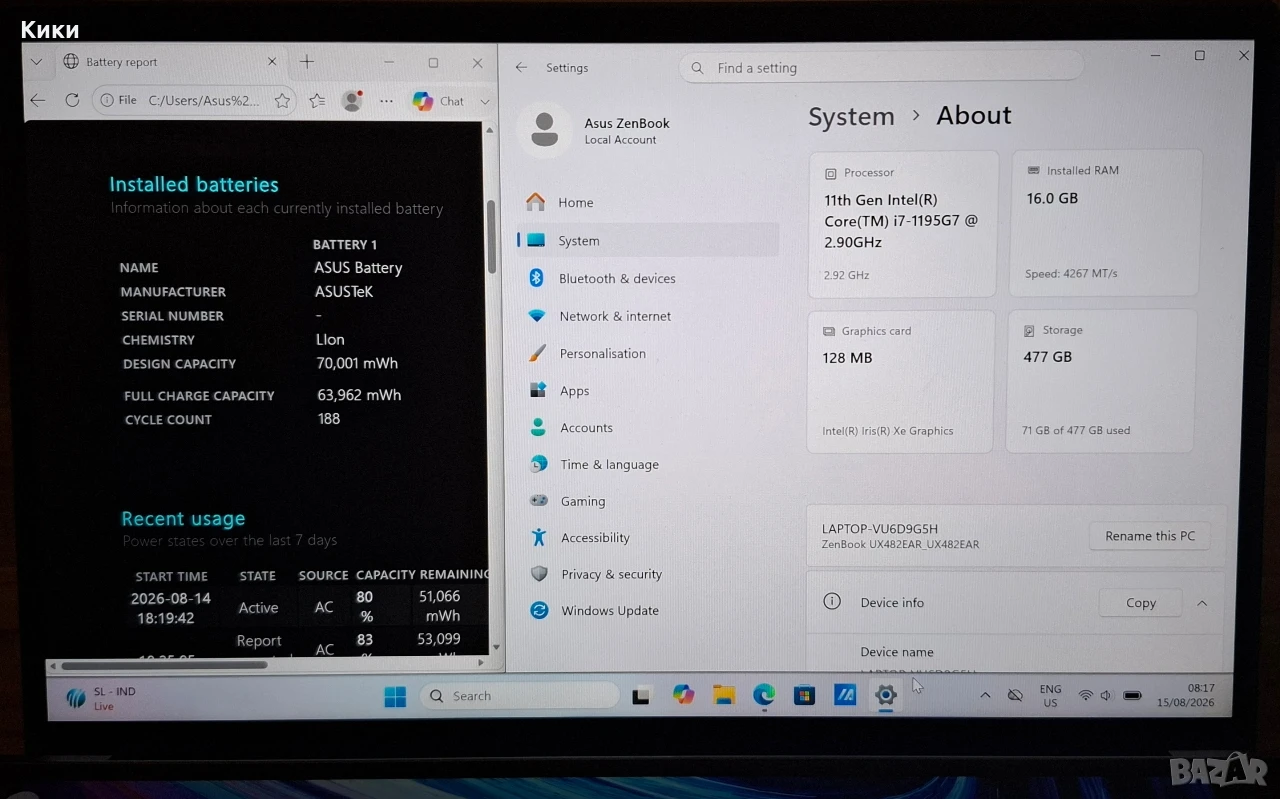Click the Processor info card
1280x799 pixels.
pos(902,224)
